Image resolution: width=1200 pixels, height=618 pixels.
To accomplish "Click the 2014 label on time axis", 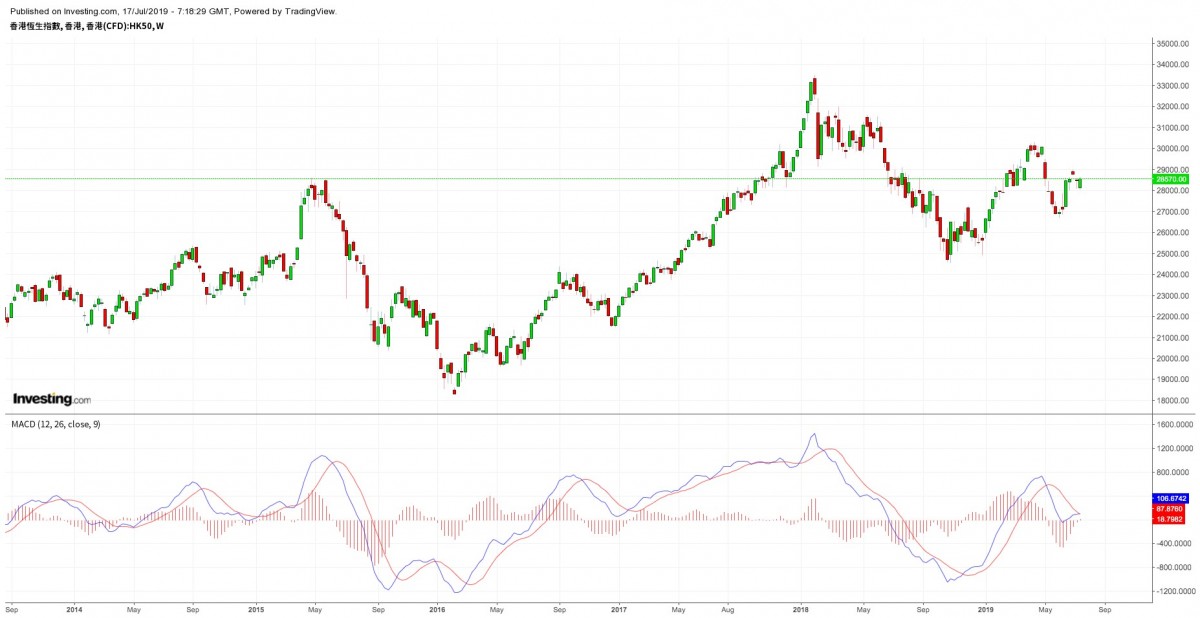I will click(x=73, y=607).
